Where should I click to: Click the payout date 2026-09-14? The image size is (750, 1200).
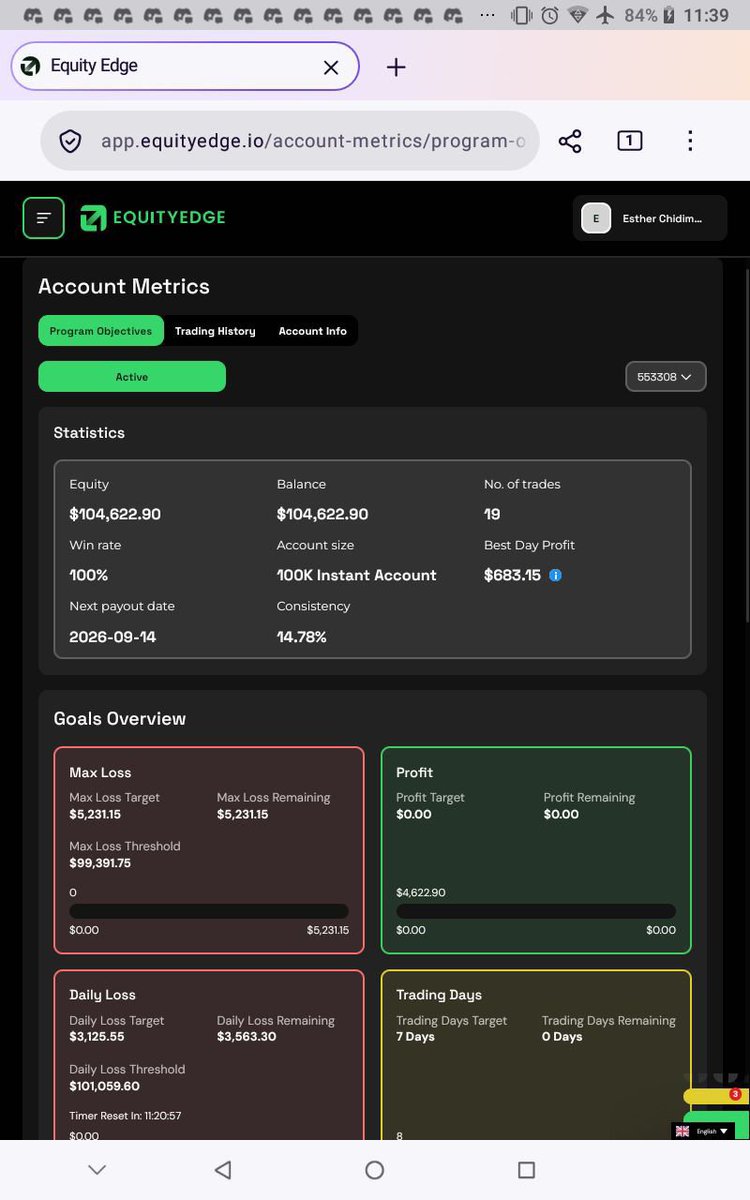click(113, 637)
